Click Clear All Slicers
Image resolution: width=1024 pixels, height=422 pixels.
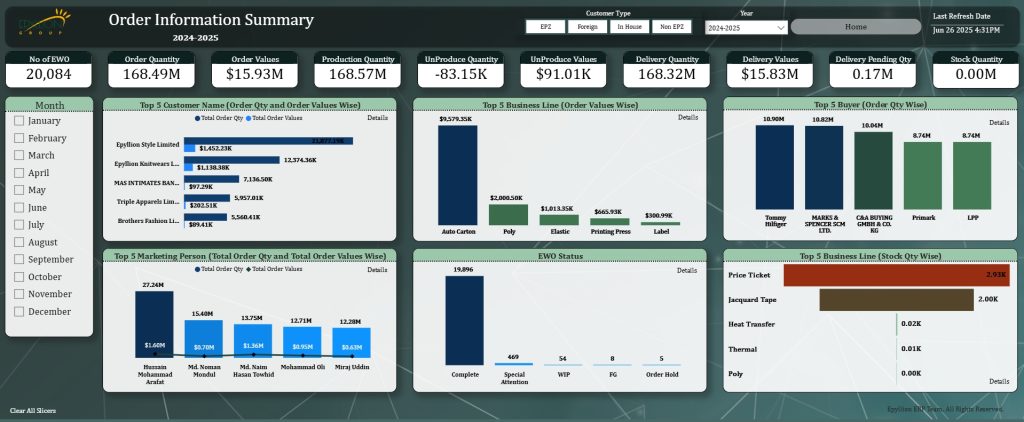click(x=33, y=411)
